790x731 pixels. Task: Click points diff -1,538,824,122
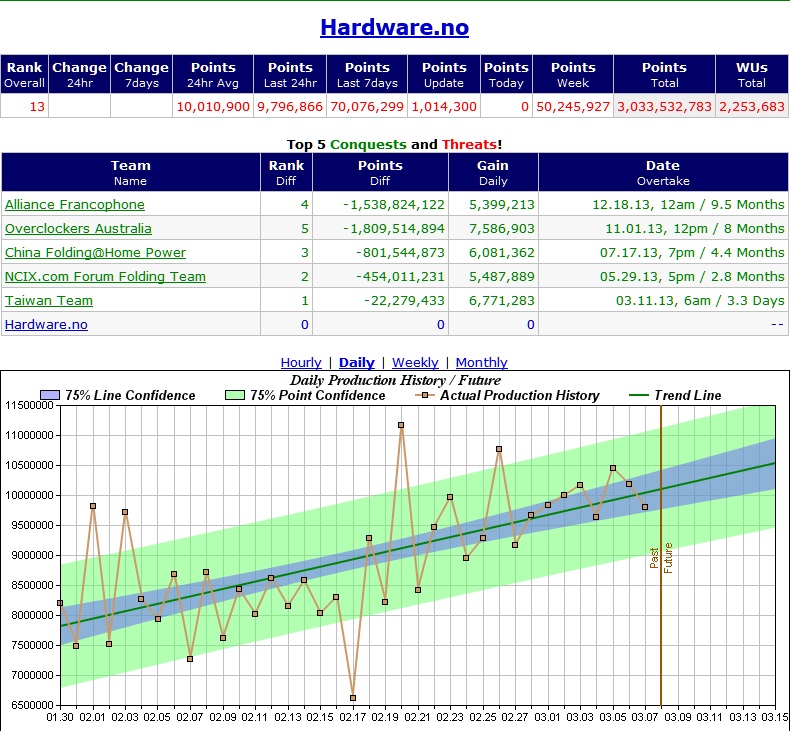393,205
